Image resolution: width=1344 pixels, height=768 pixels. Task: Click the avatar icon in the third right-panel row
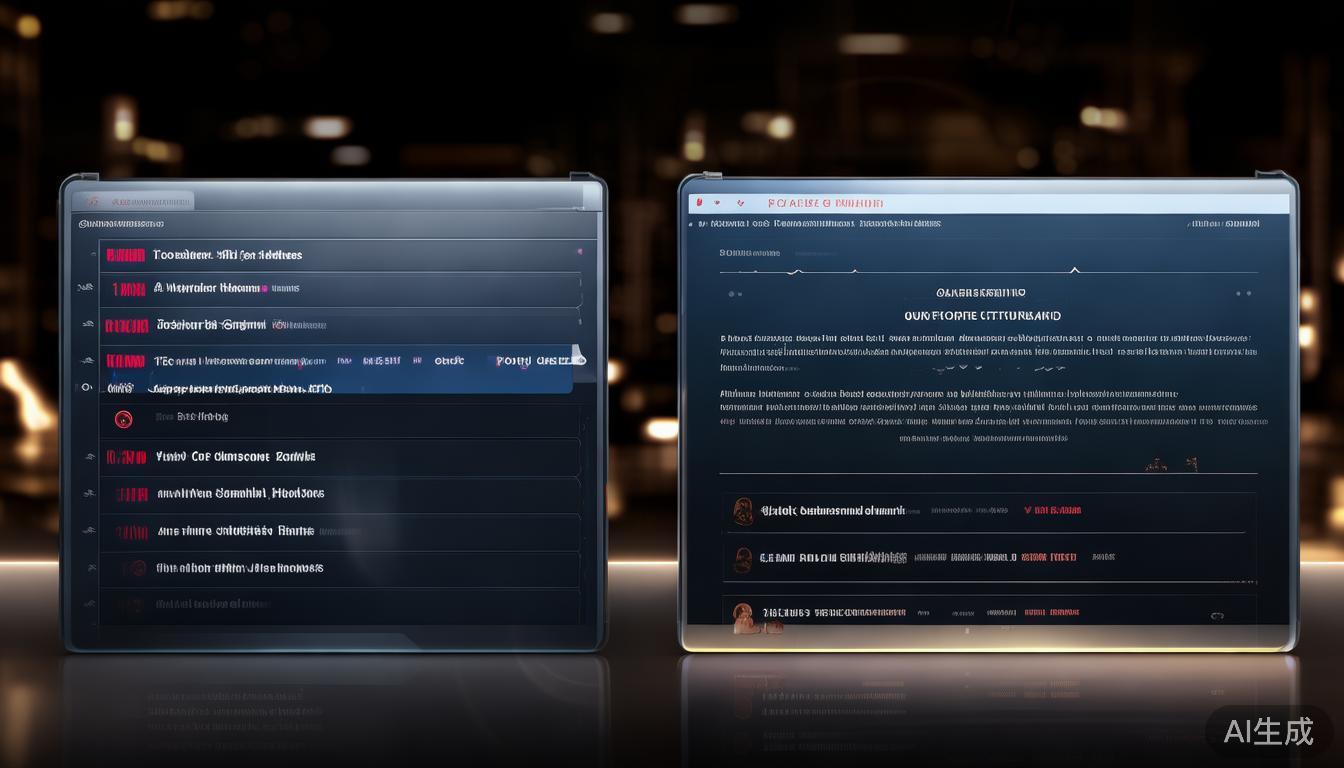click(x=742, y=613)
